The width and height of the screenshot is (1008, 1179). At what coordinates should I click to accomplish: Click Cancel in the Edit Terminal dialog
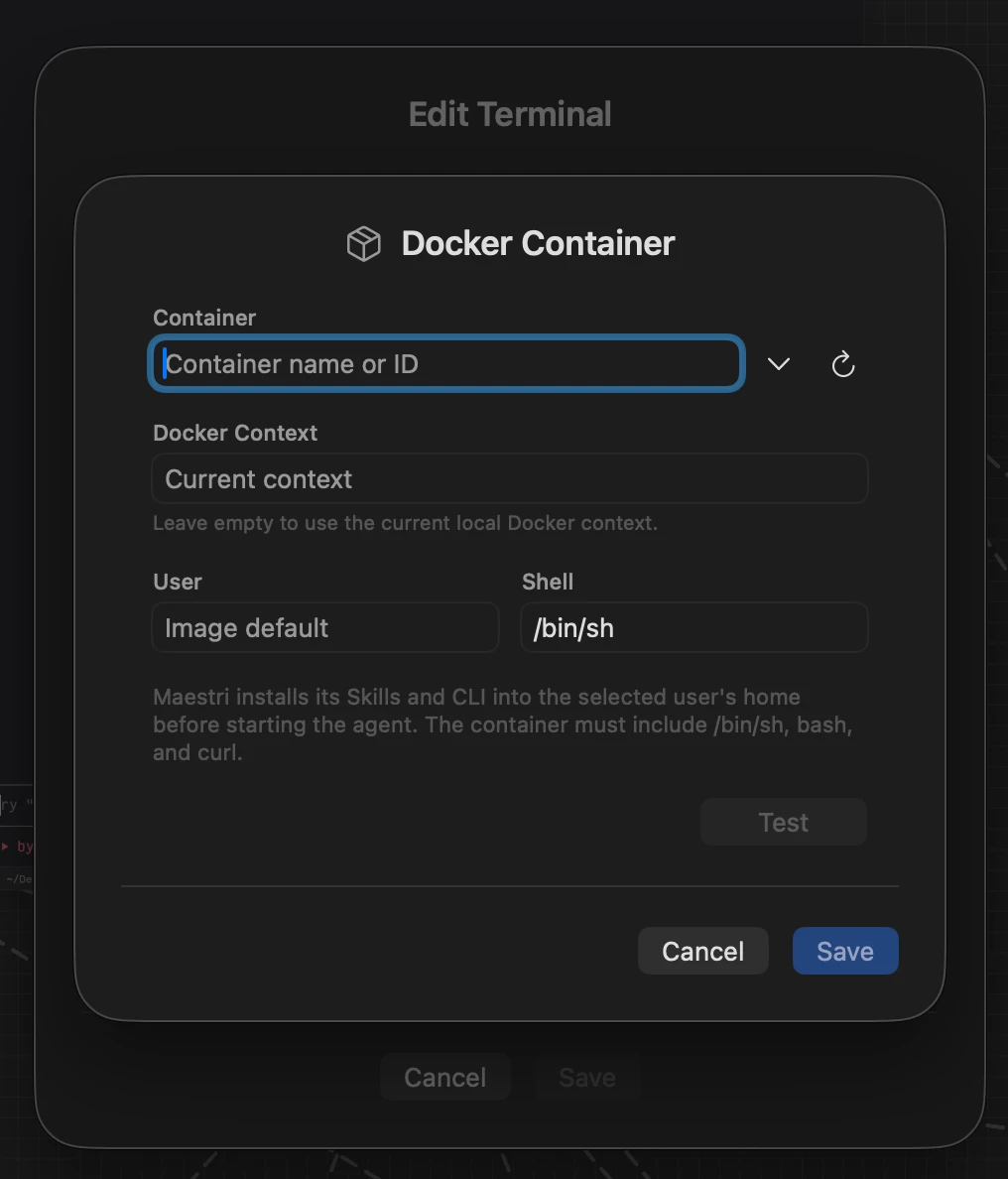[x=445, y=1078]
